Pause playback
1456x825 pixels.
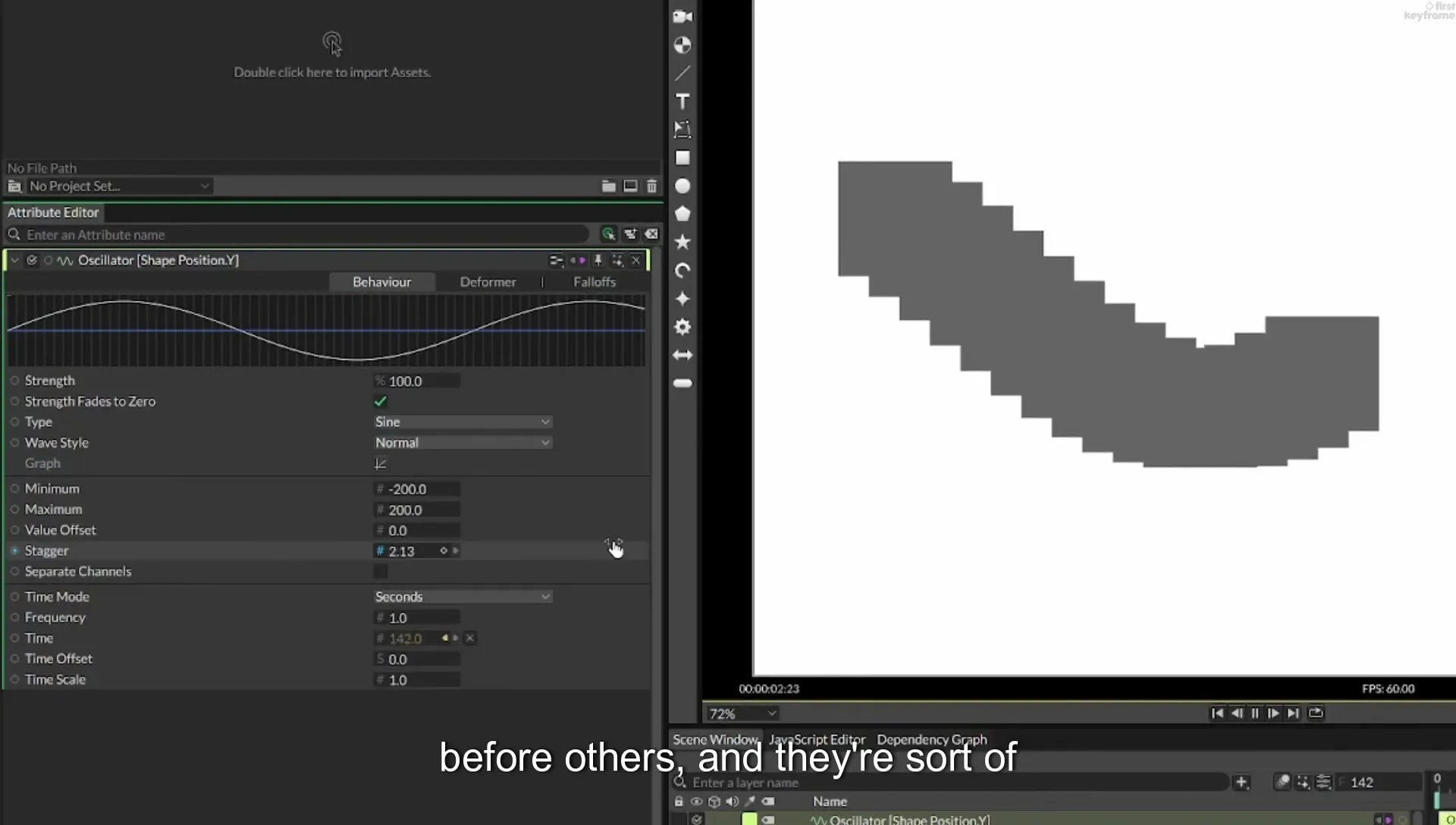tap(1255, 714)
